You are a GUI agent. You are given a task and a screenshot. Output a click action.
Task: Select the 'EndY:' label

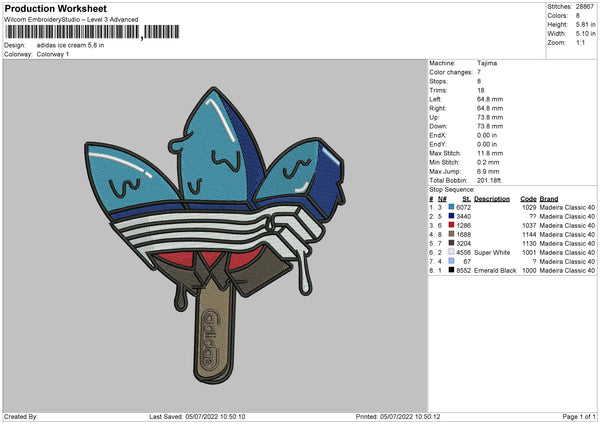[x=438, y=144]
